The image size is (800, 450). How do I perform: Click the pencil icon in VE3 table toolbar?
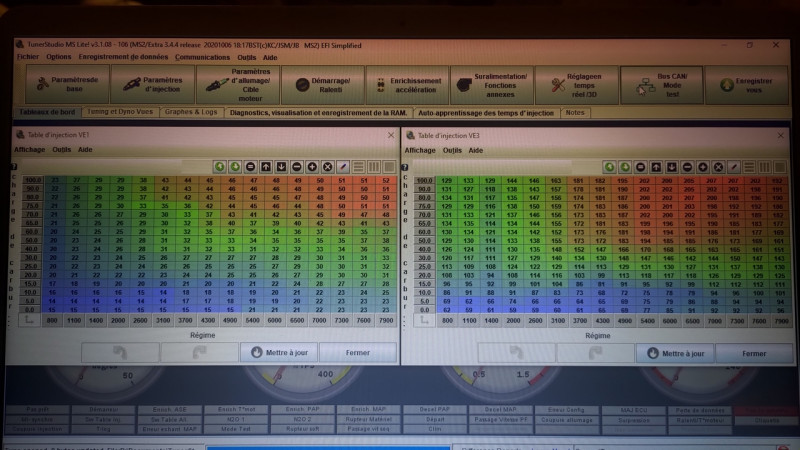(733, 166)
